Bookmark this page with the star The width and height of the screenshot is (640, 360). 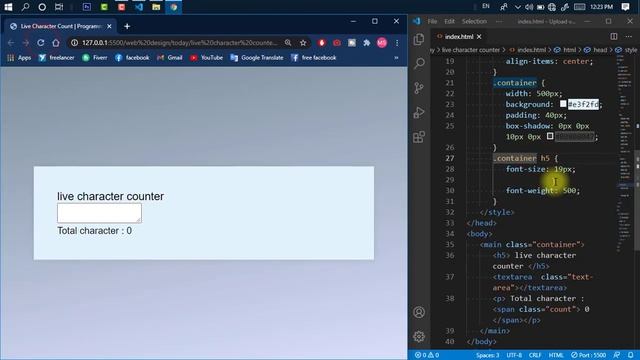pyautogui.click(x=303, y=43)
